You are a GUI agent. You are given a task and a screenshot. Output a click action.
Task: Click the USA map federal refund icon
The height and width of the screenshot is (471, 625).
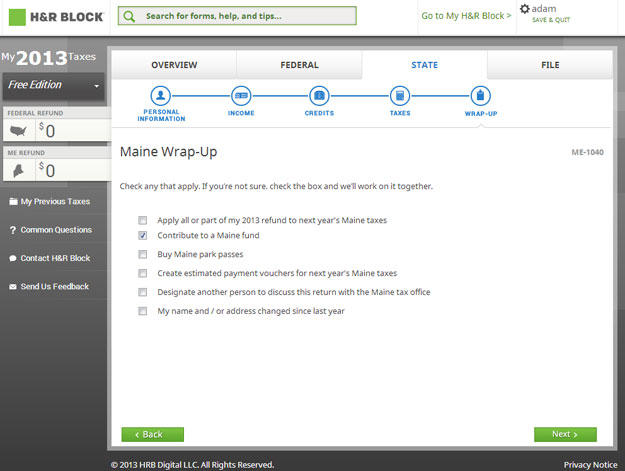(x=18, y=130)
